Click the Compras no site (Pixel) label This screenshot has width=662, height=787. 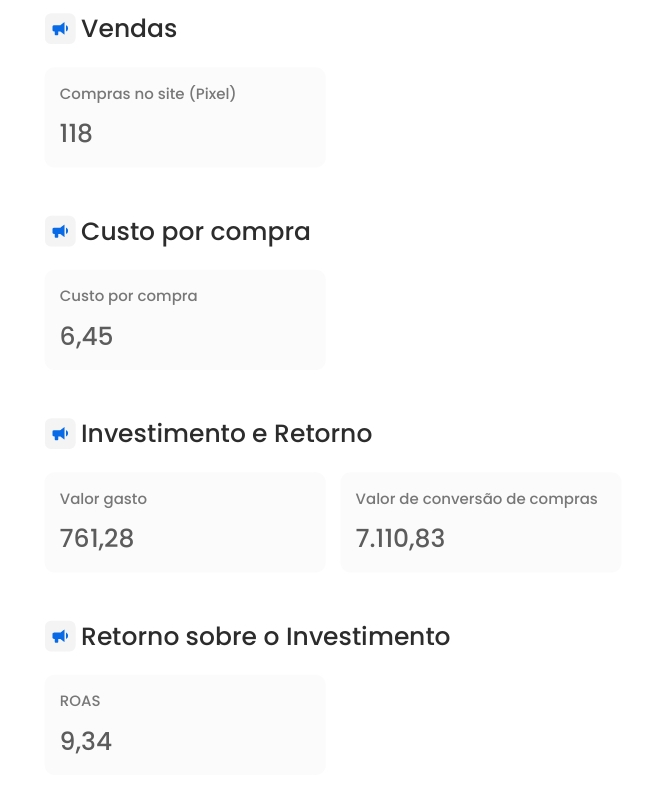148,94
